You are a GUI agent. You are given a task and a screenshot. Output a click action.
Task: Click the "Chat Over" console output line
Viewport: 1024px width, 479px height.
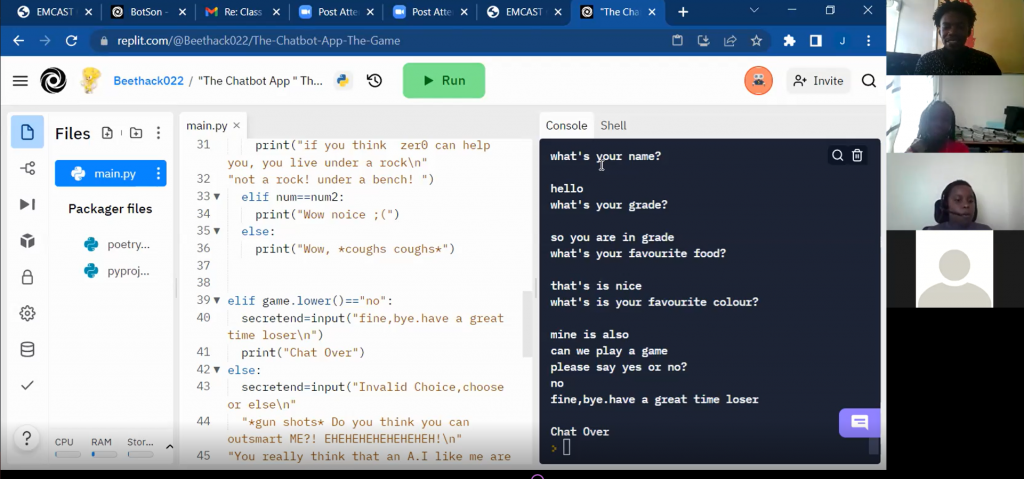580,431
